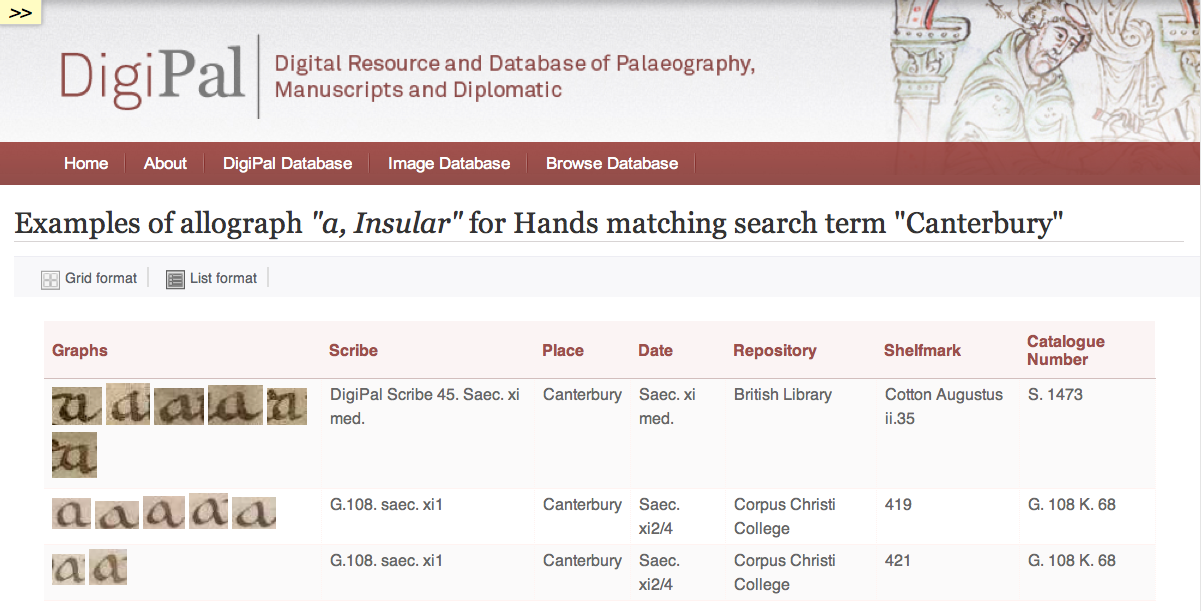Open the About menu item
The image size is (1201, 611).
point(165,163)
